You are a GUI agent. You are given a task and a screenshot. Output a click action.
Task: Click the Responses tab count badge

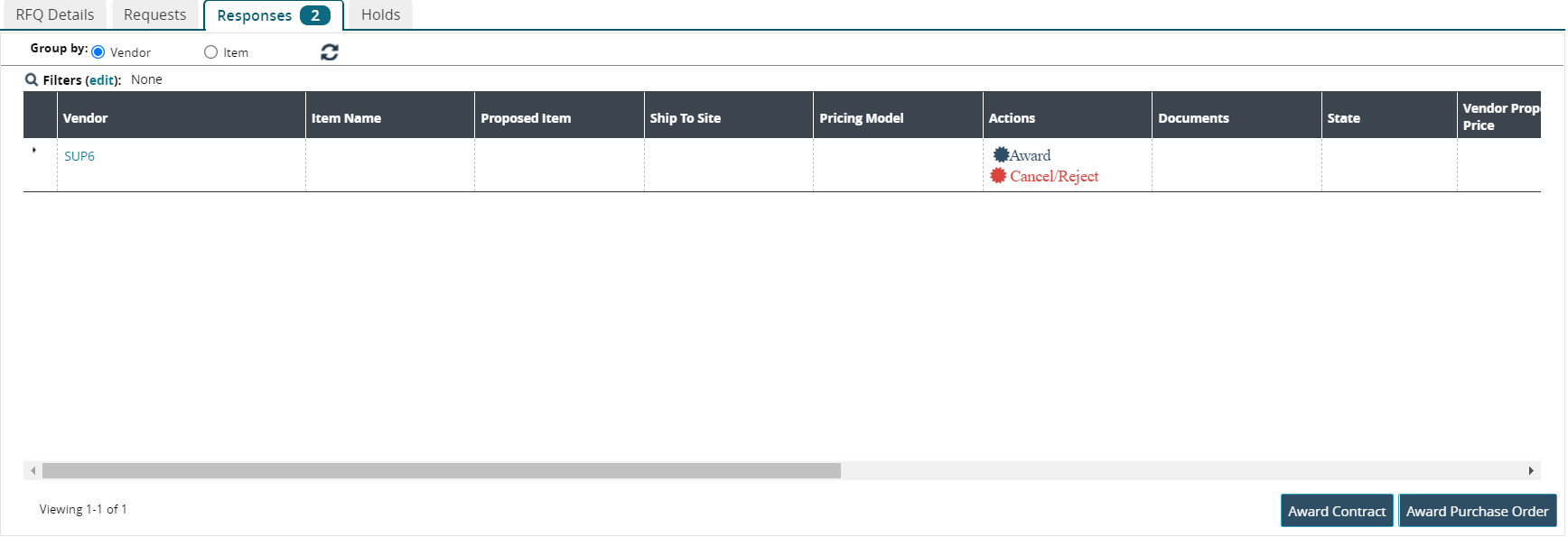tap(314, 15)
